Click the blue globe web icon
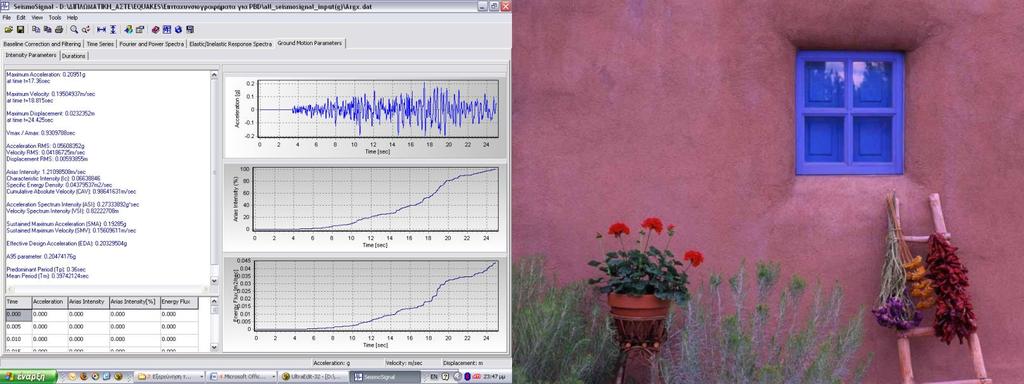 point(178,29)
